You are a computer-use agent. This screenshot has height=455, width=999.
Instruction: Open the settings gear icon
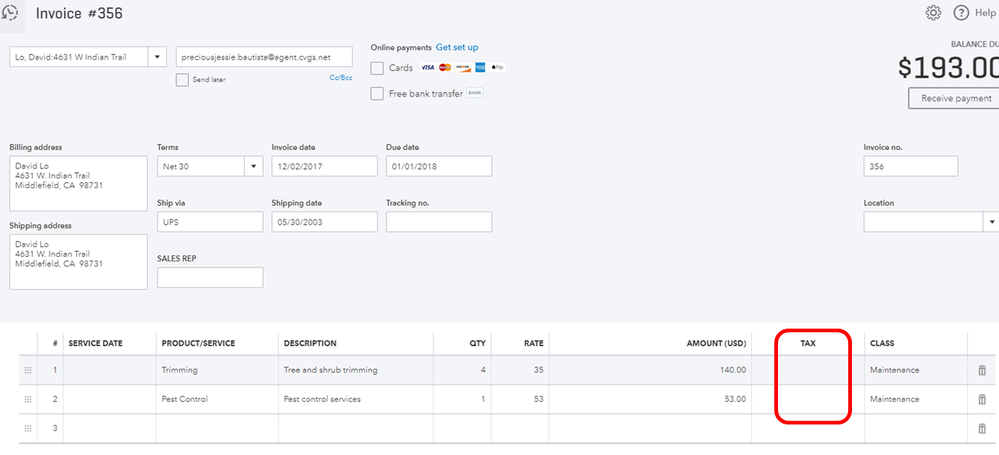[934, 13]
